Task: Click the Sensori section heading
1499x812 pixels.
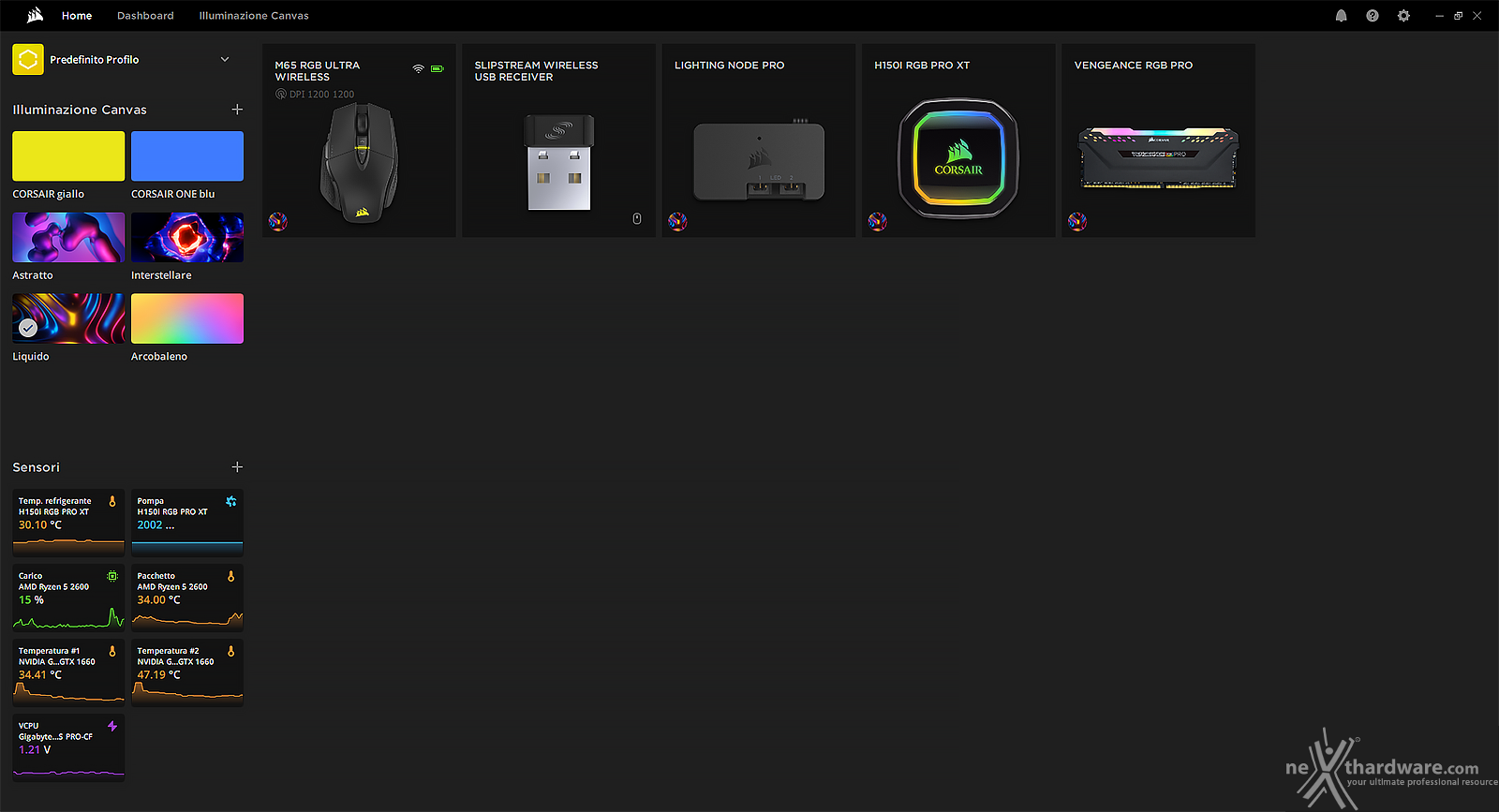Action: click(36, 467)
